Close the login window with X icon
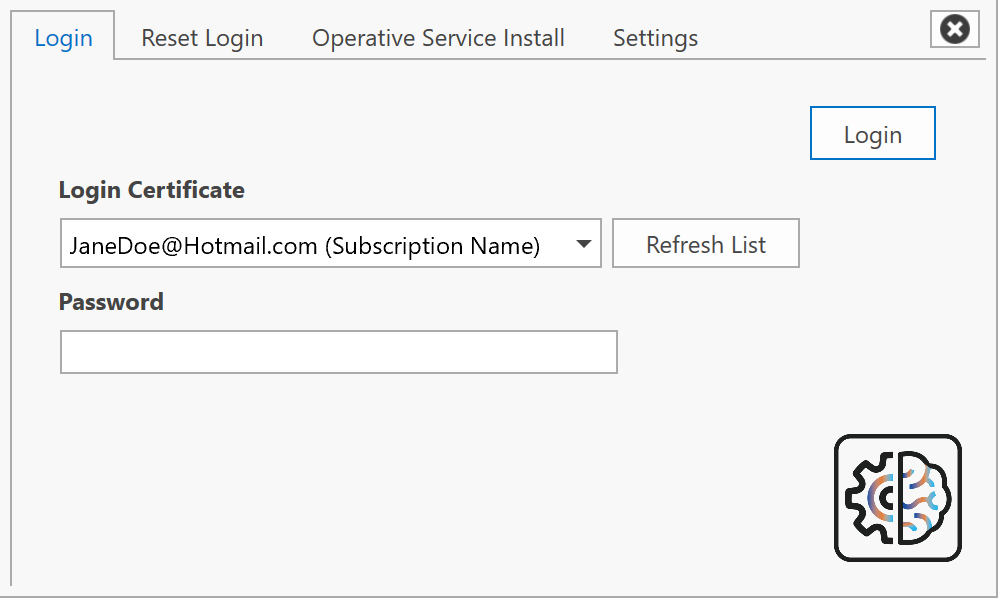Screen dimensions: 1000x600 click(955, 30)
